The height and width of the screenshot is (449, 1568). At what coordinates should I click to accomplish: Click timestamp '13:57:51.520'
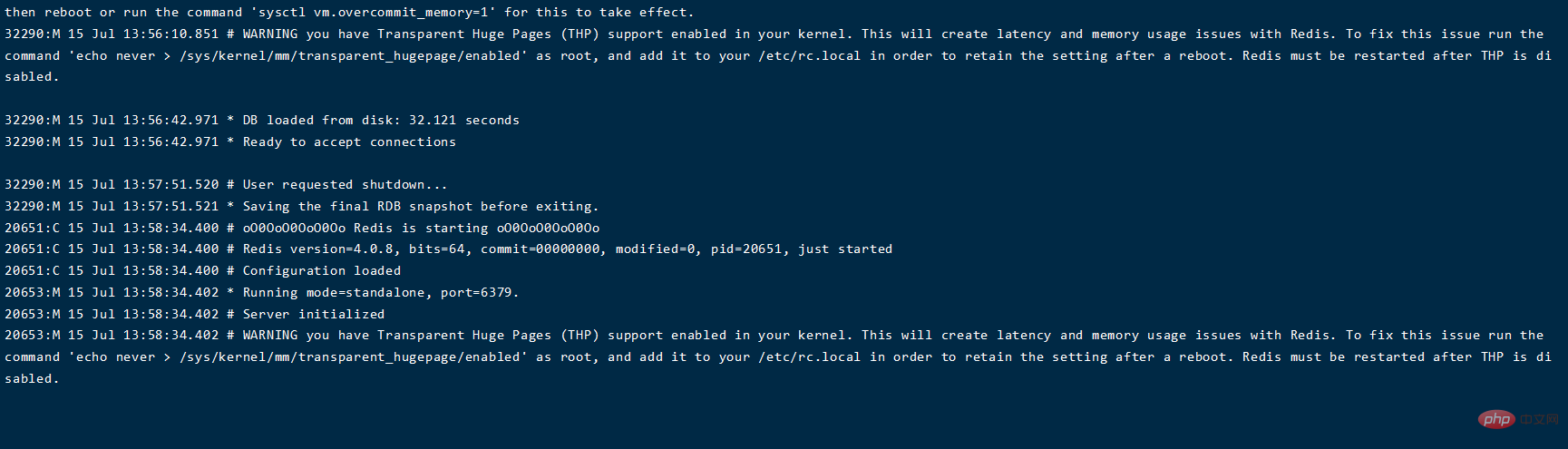[170, 185]
